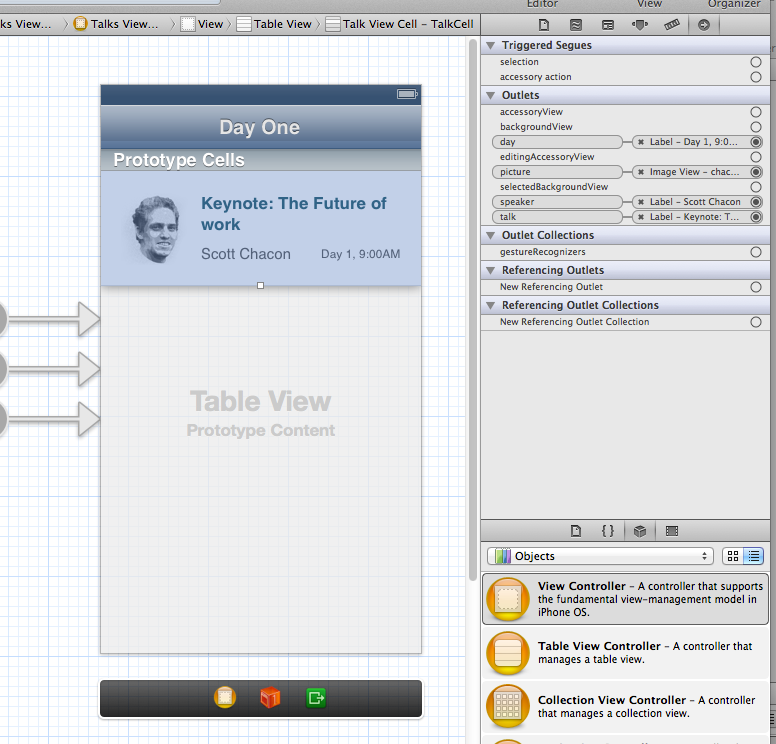Click the selection segue connection circle
This screenshot has height=744, width=776.
(x=756, y=62)
